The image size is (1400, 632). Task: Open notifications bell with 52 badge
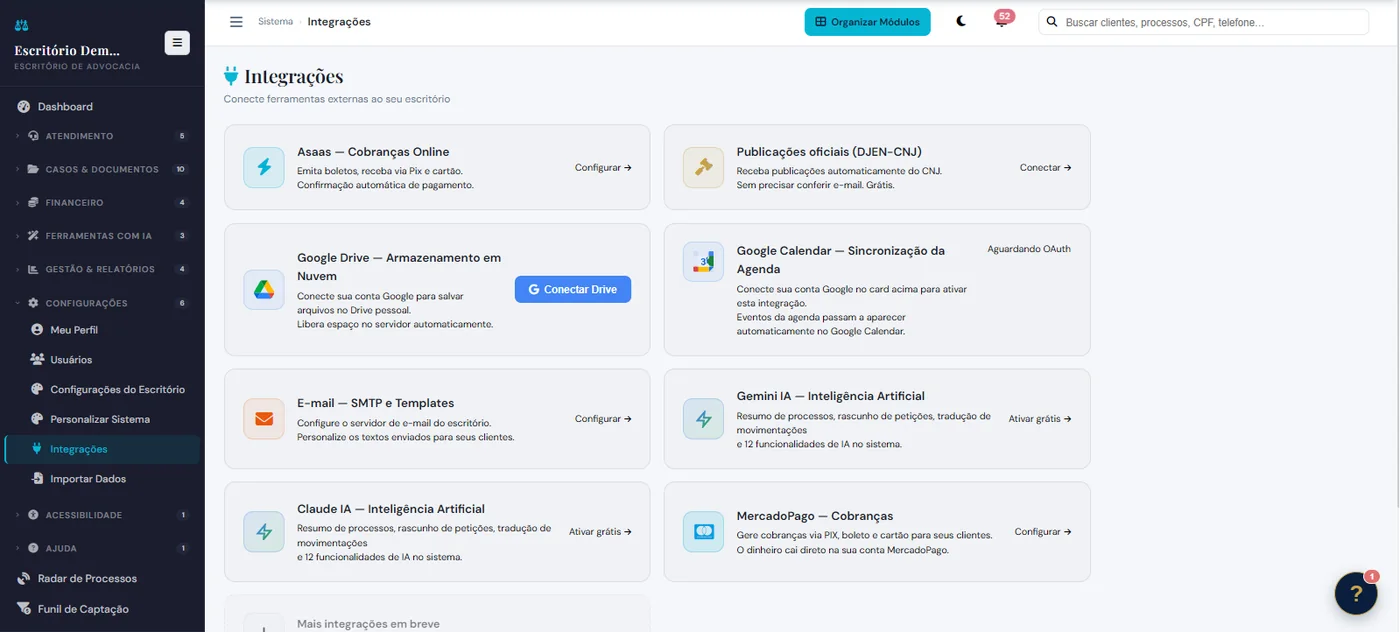[1001, 21]
